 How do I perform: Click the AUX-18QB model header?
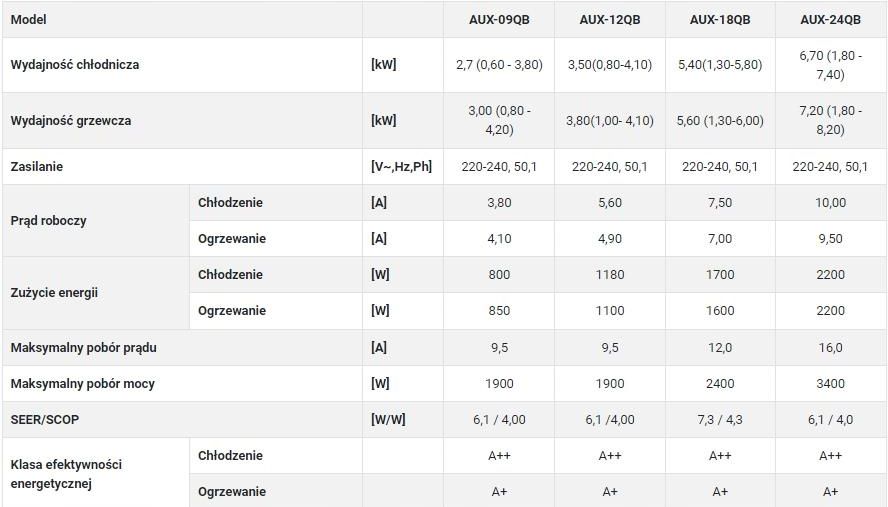(720, 20)
